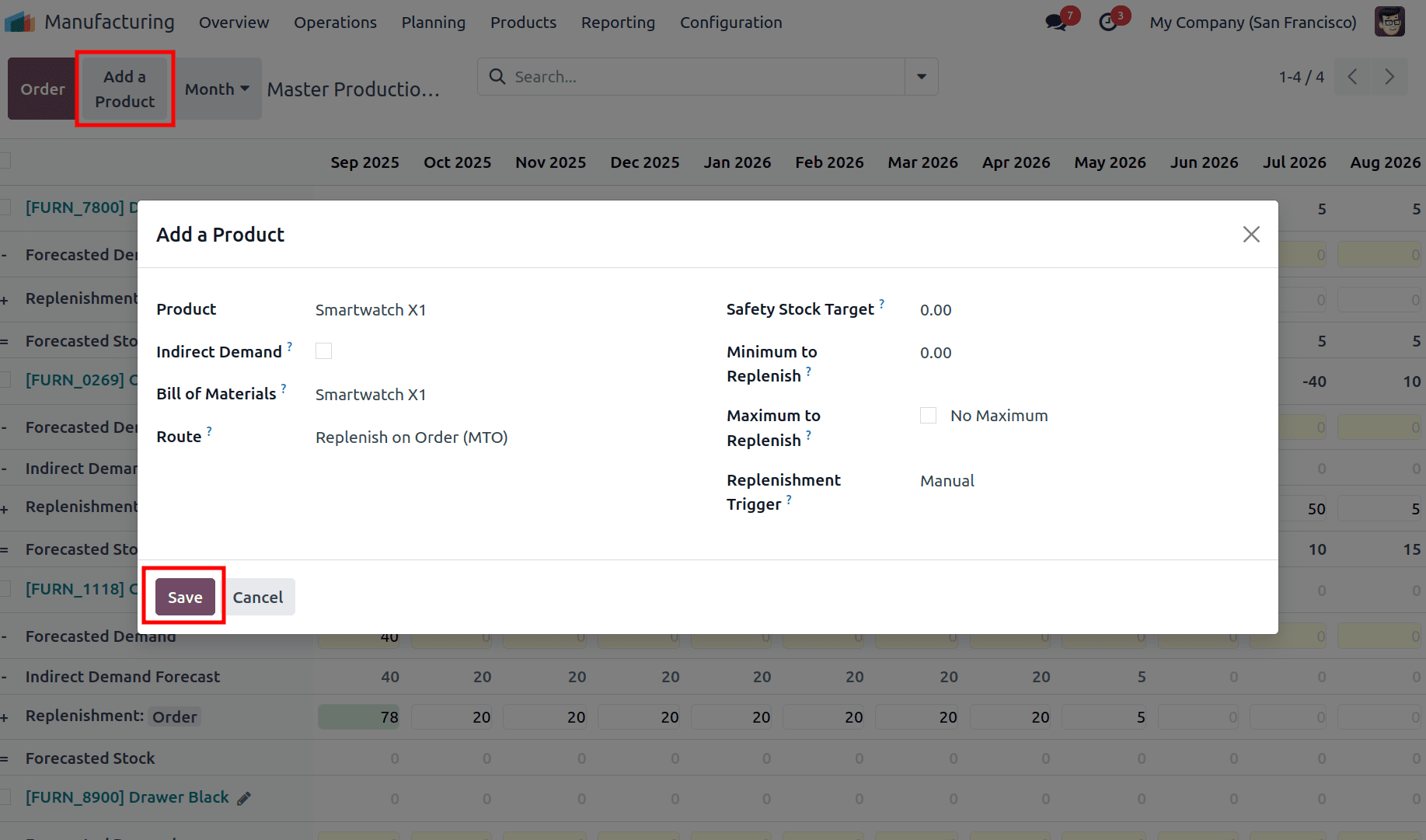Click the user avatar in the top corner
1426x840 pixels.
(x=1390, y=22)
